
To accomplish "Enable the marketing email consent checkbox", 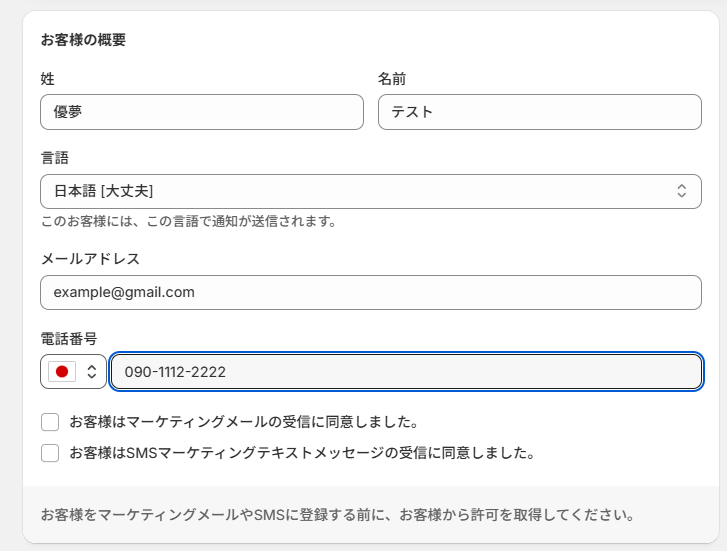I will 50,422.
